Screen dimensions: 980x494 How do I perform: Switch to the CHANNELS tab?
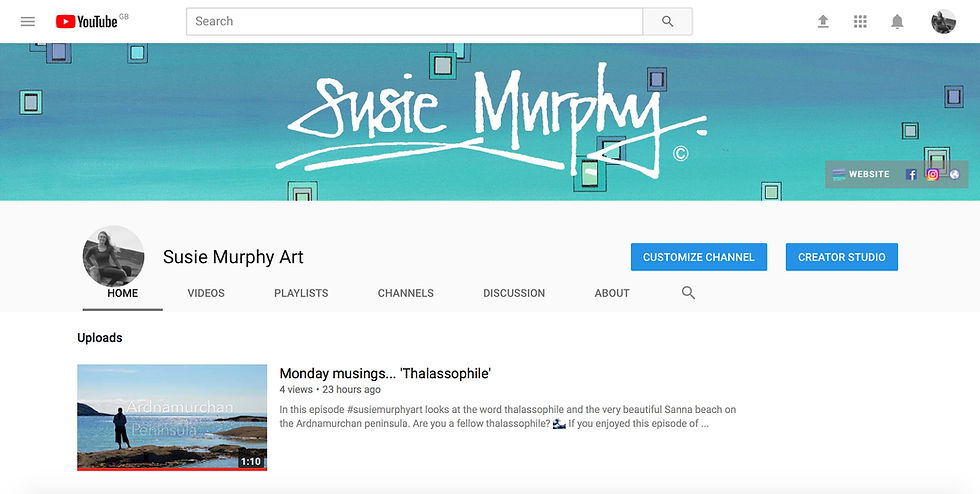pyautogui.click(x=406, y=293)
